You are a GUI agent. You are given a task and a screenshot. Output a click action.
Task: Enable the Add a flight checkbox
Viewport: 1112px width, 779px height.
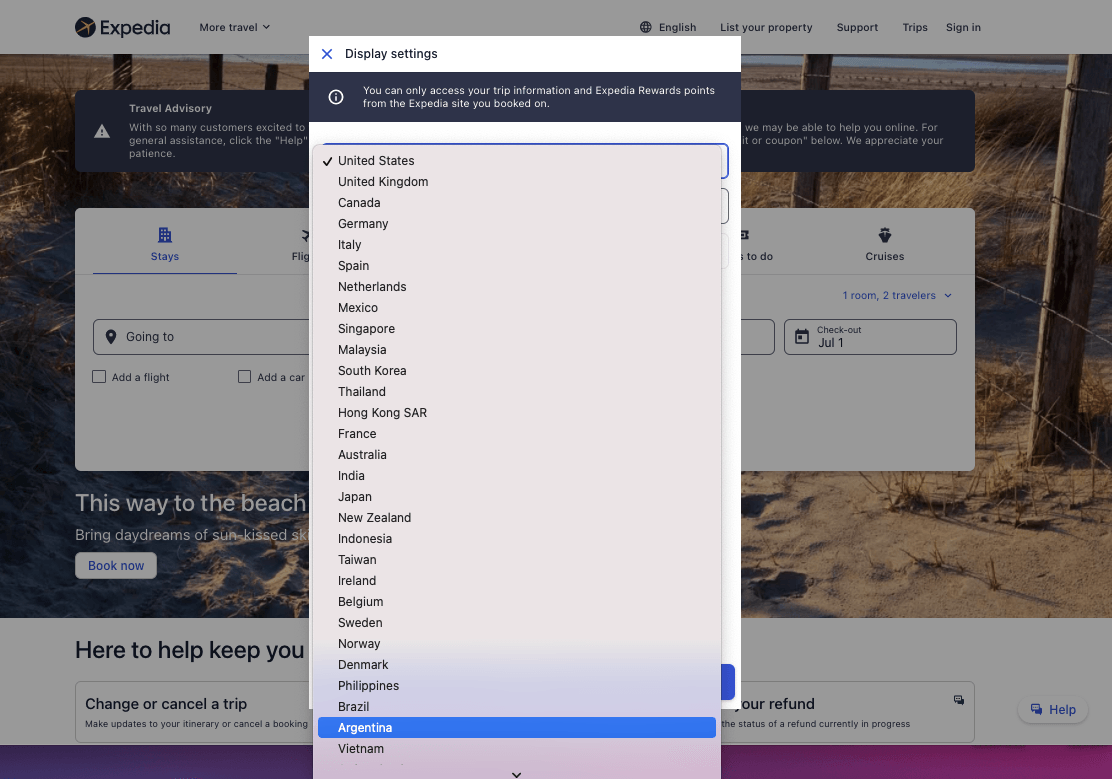99,376
